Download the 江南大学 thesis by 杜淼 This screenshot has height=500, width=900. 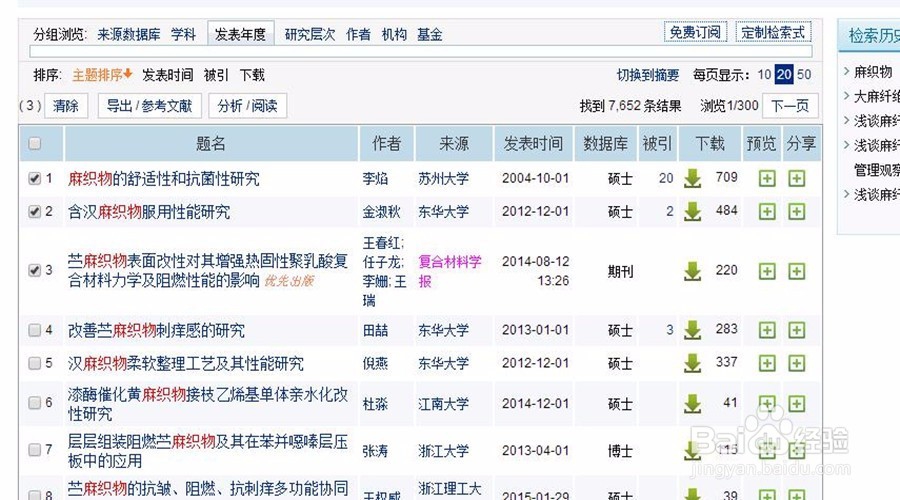tap(692, 404)
